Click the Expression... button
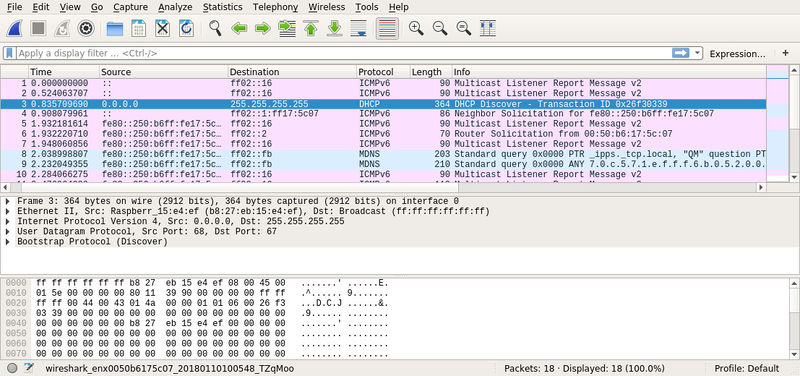The height and width of the screenshot is (376, 800). click(737, 54)
